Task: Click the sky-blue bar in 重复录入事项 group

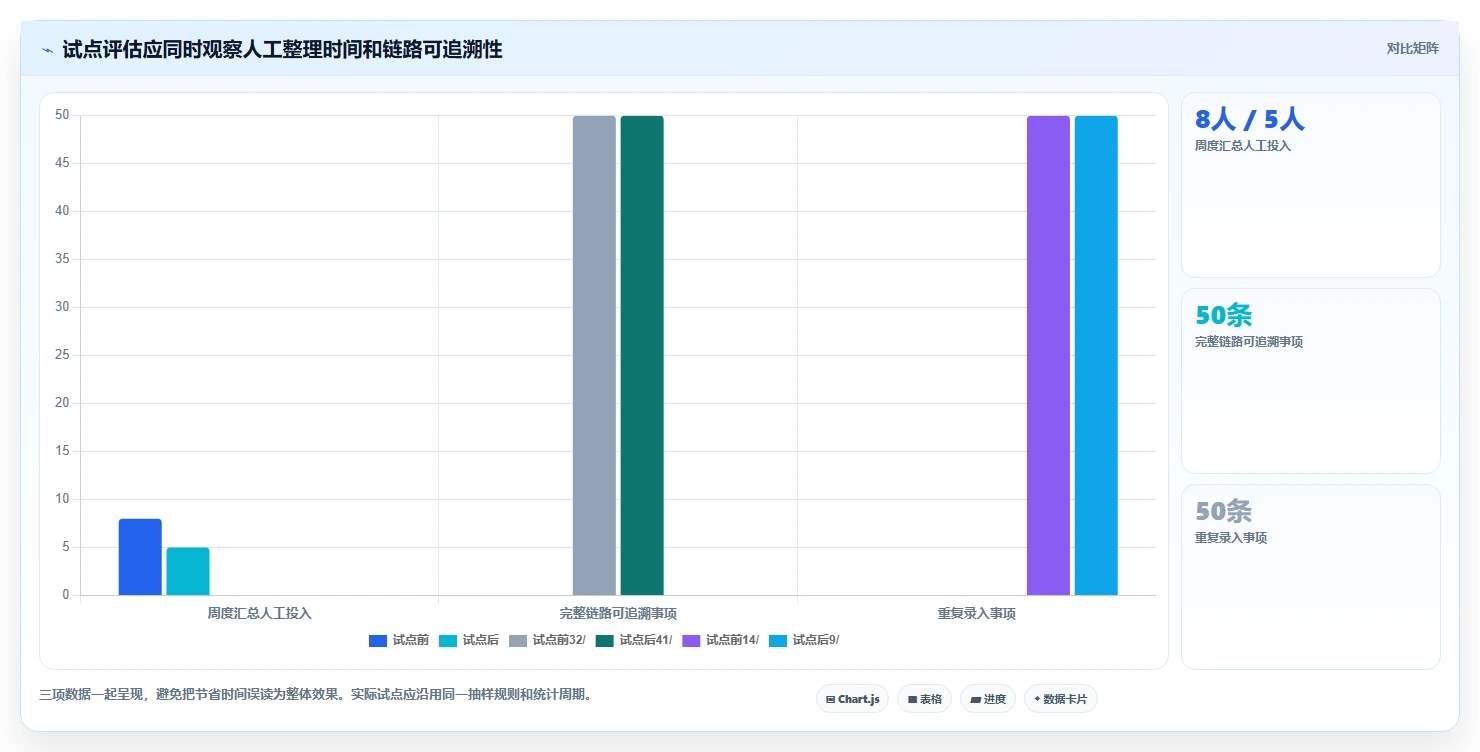Action: pyautogui.click(x=1096, y=355)
